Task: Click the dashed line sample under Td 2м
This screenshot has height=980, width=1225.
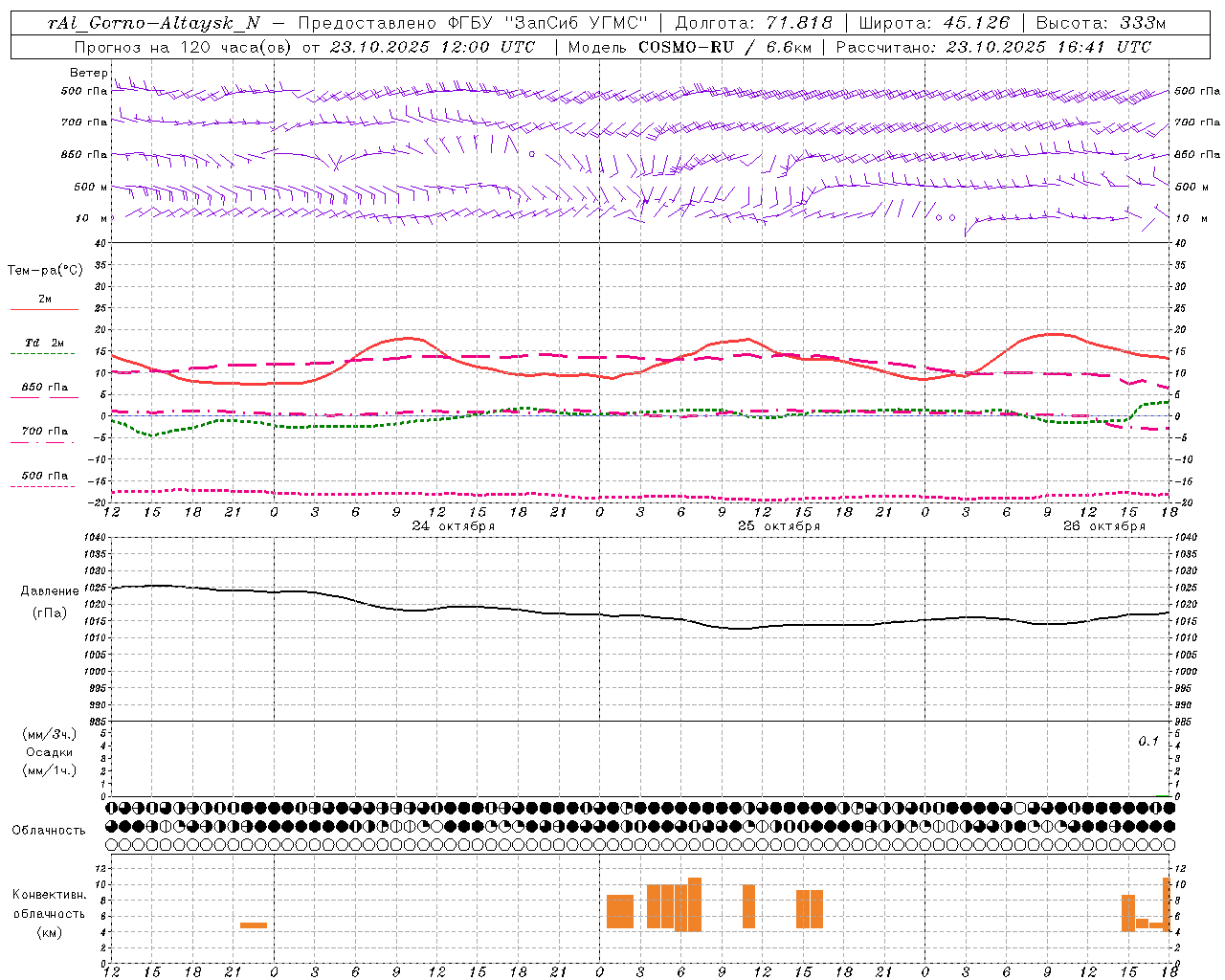Action: click(x=42, y=353)
